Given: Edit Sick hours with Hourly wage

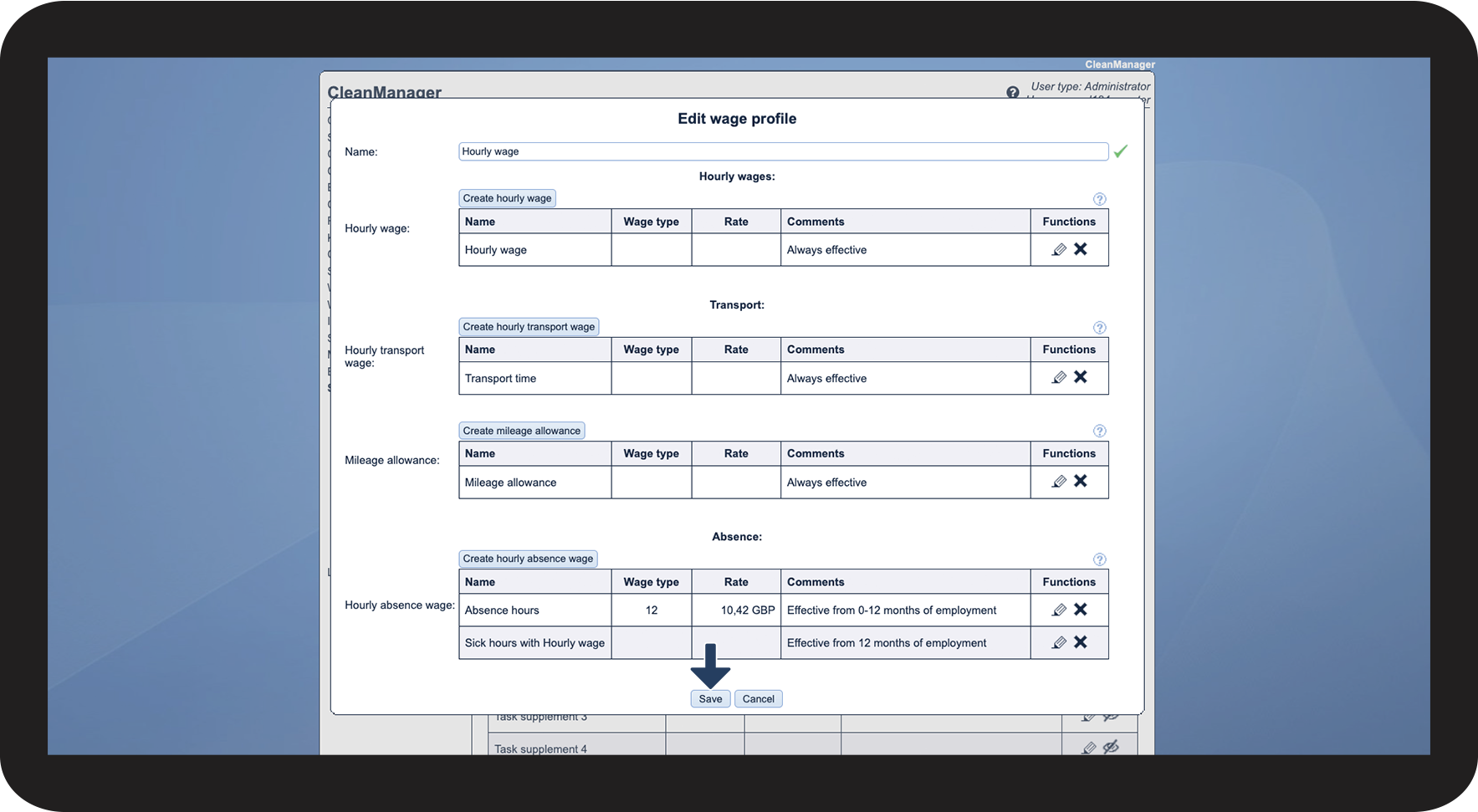Looking at the screenshot, I should 1059,642.
